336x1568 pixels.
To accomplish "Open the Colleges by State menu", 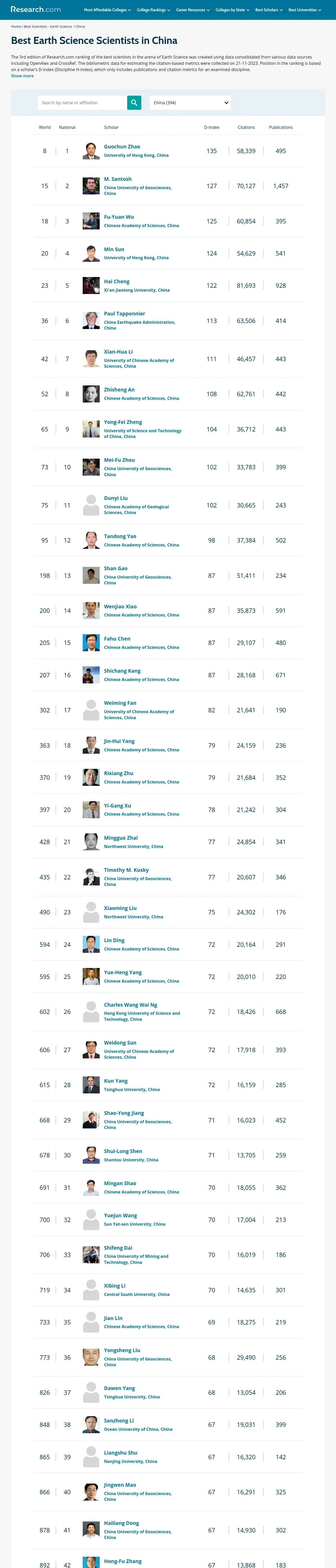I will pos(232,10).
